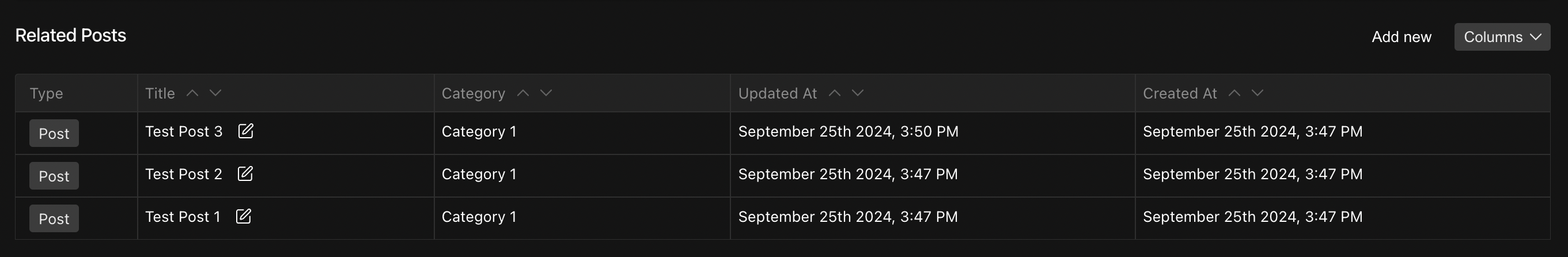Sort Category column descending
1568x257 pixels.
[546, 93]
